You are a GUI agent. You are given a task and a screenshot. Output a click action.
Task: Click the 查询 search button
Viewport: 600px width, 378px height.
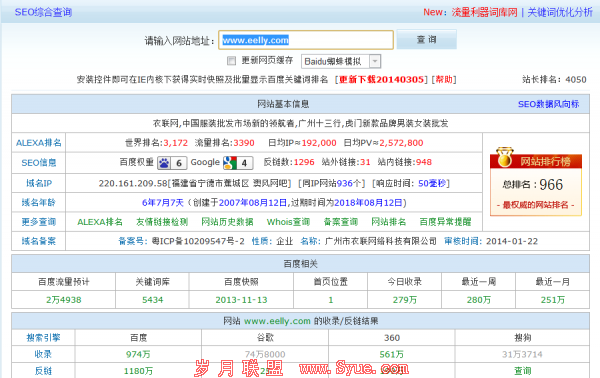pyautogui.click(x=426, y=39)
